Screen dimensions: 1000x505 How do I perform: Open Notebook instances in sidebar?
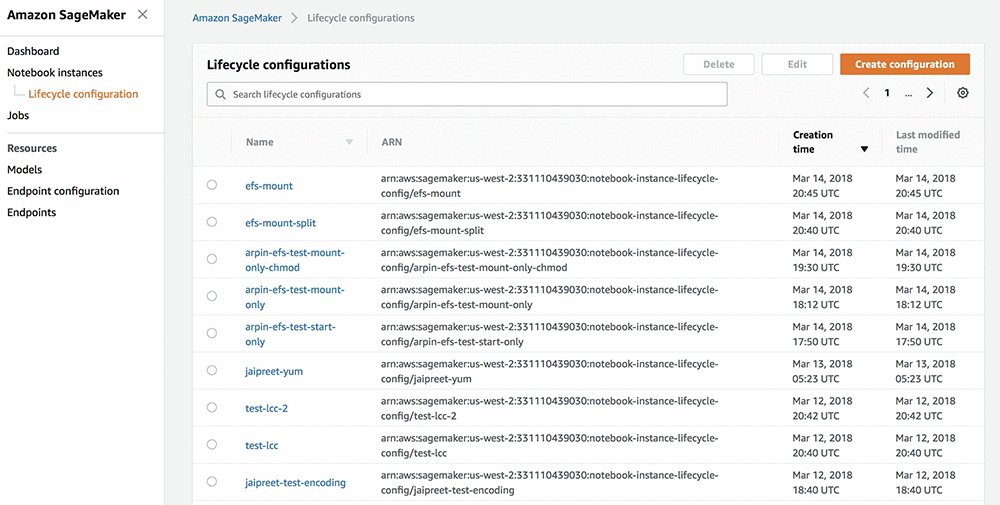55,72
